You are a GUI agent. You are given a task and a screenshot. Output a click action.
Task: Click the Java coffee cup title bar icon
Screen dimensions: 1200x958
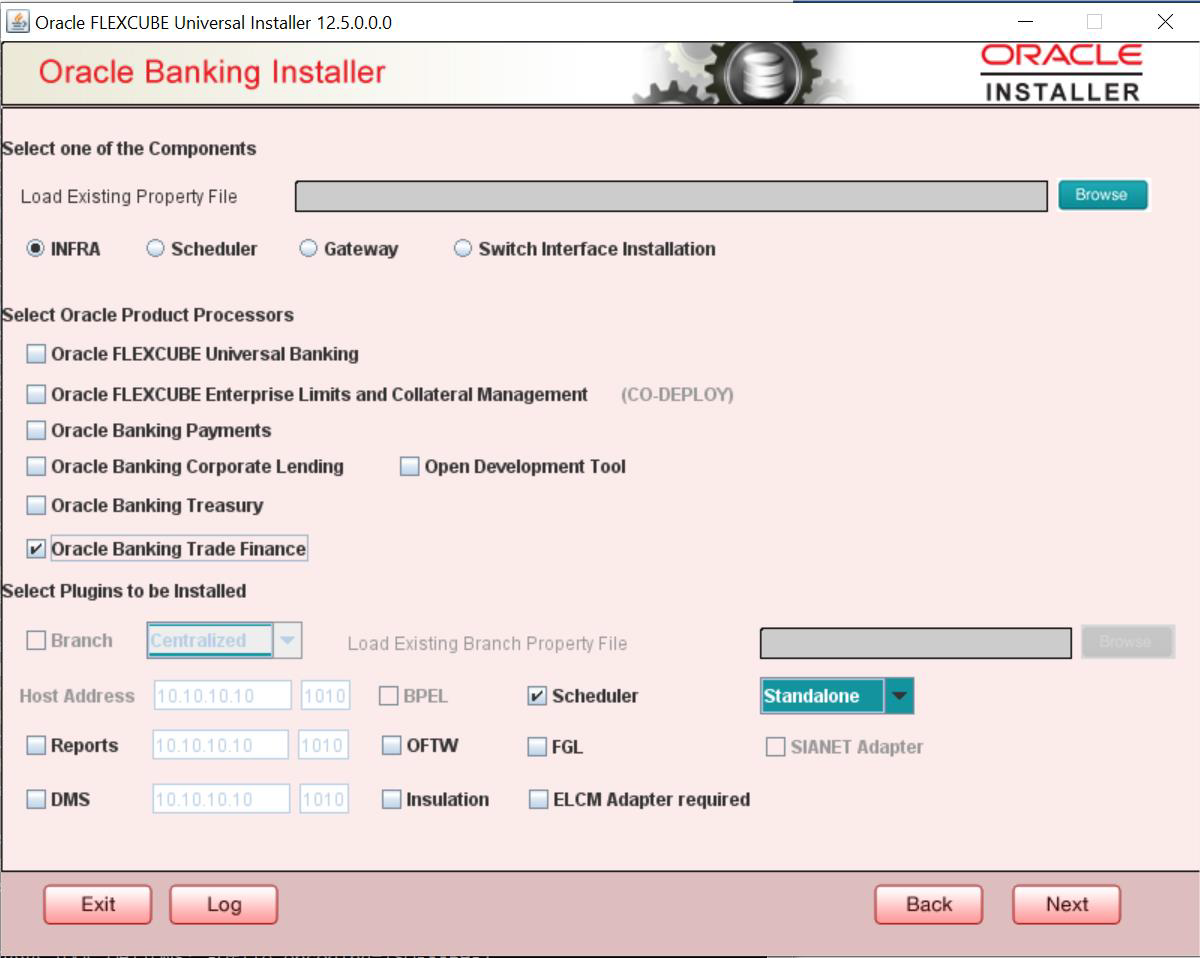click(x=16, y=21)
